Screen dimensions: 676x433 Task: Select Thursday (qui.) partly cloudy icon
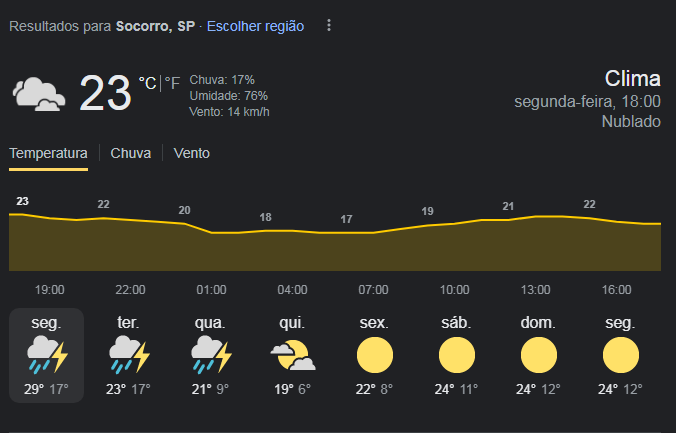point(293,355)
